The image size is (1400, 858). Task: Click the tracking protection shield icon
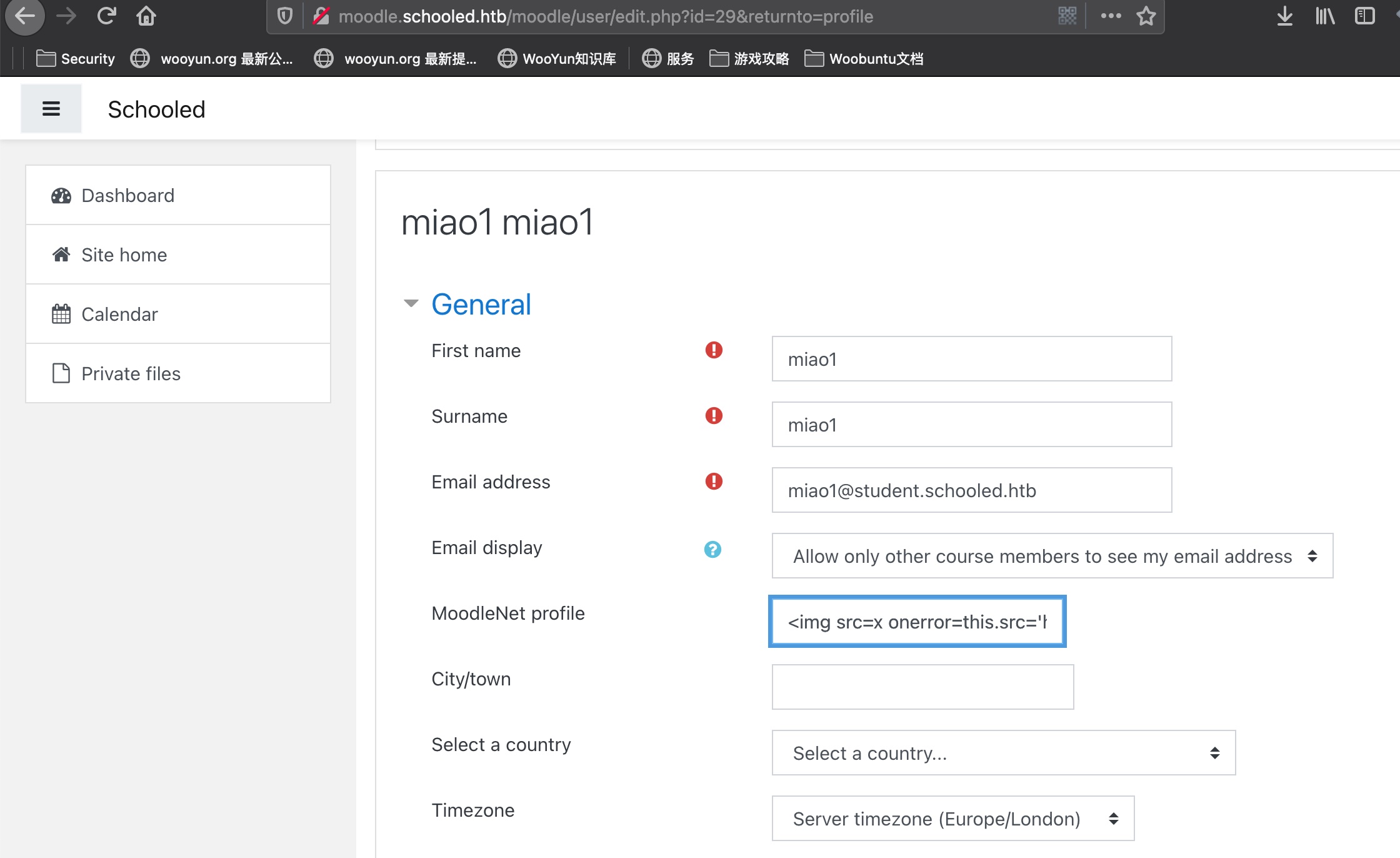pyautogui.click(x=285, y=16)
